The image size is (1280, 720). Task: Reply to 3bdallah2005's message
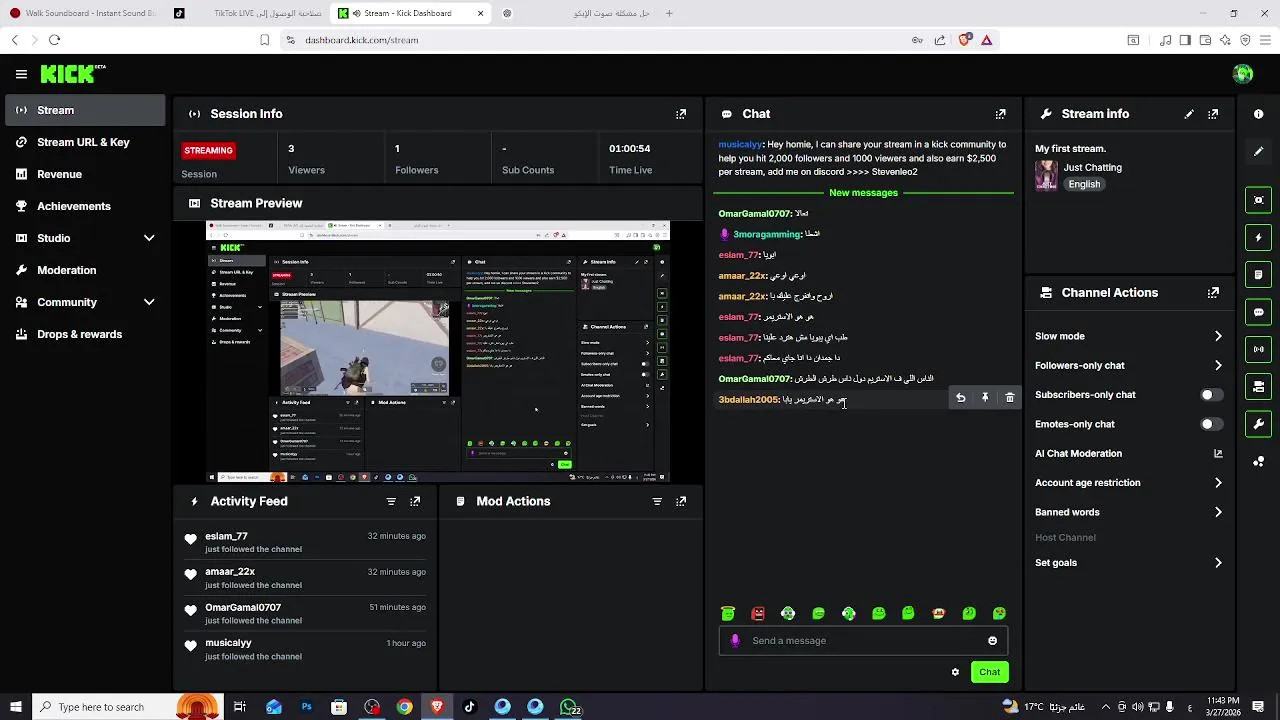point(961,398)
